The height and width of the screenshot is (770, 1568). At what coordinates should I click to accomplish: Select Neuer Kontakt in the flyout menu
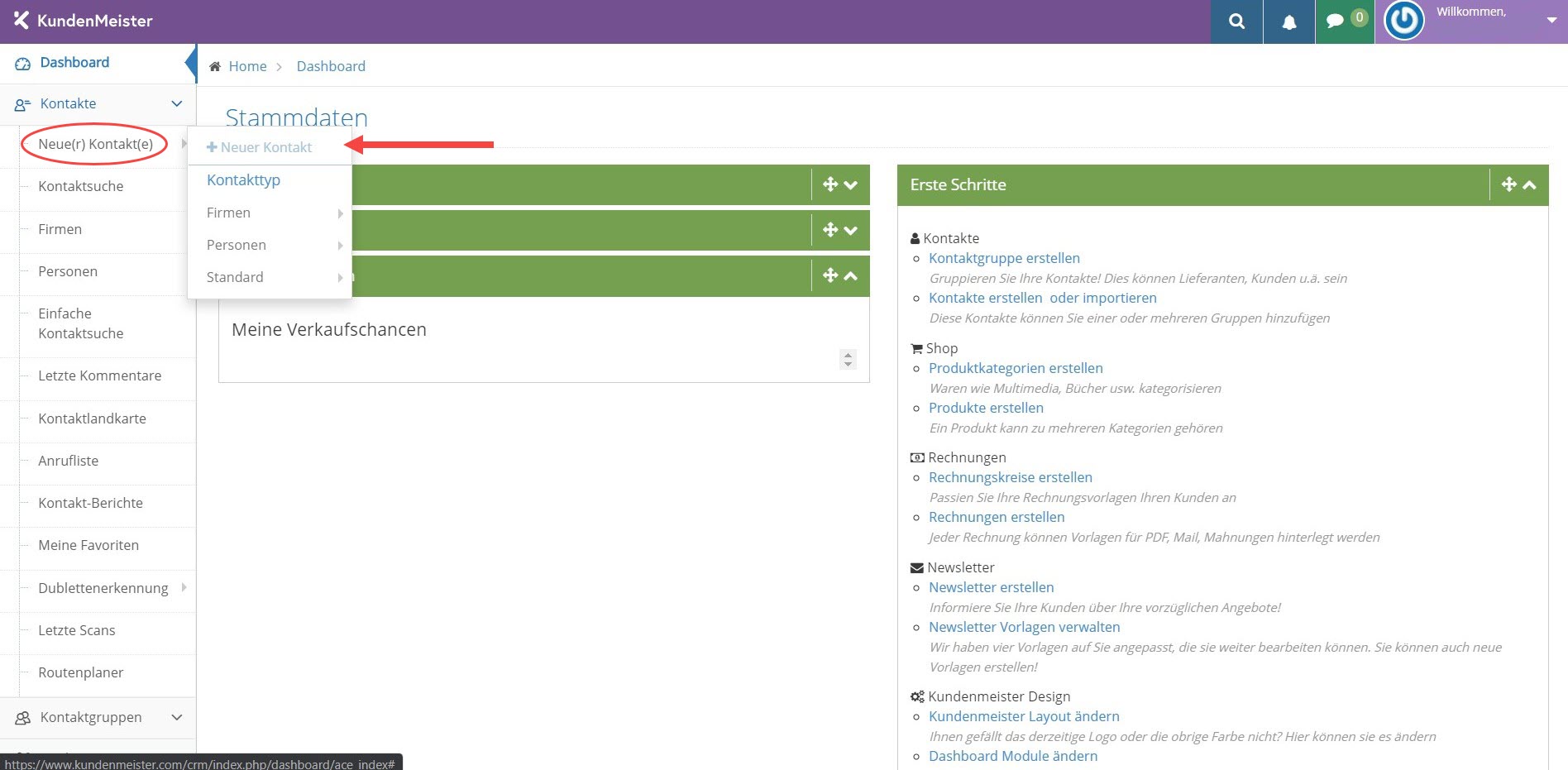click(259, 147)
